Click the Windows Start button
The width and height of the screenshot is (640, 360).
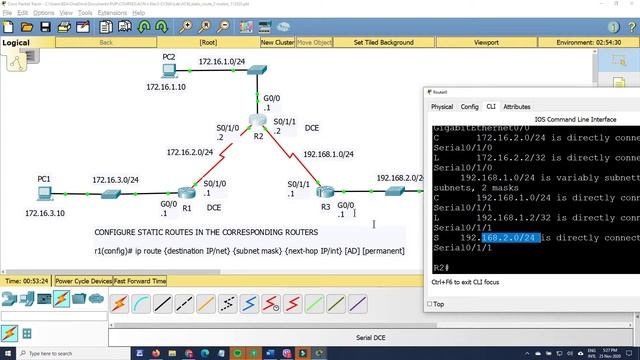[x=8, y=353]
